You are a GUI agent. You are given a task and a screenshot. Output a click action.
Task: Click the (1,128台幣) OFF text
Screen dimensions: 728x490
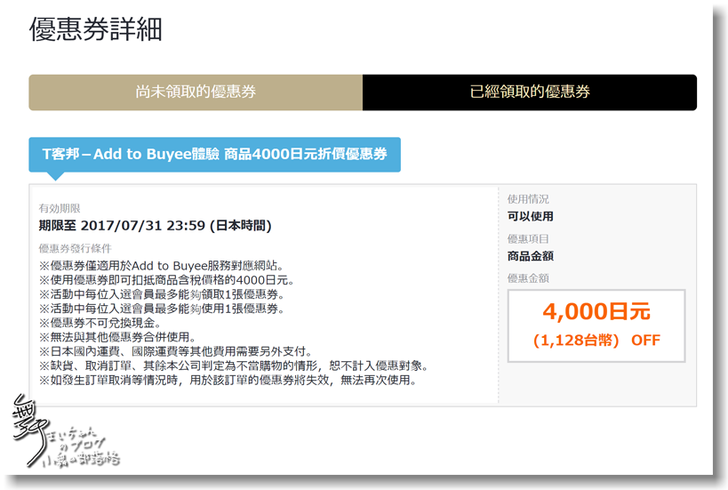pyautogui.click(x=596, y=340)
